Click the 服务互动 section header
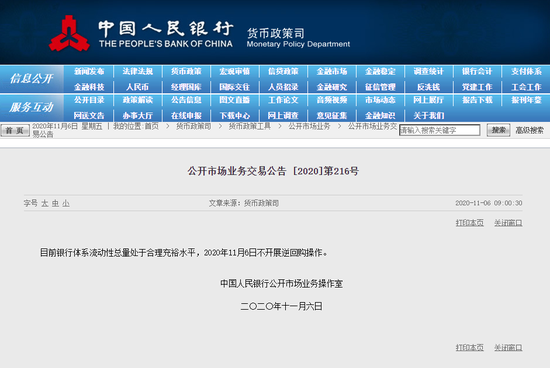This screenshot has width=550, height=368. (x=32, y=107)
